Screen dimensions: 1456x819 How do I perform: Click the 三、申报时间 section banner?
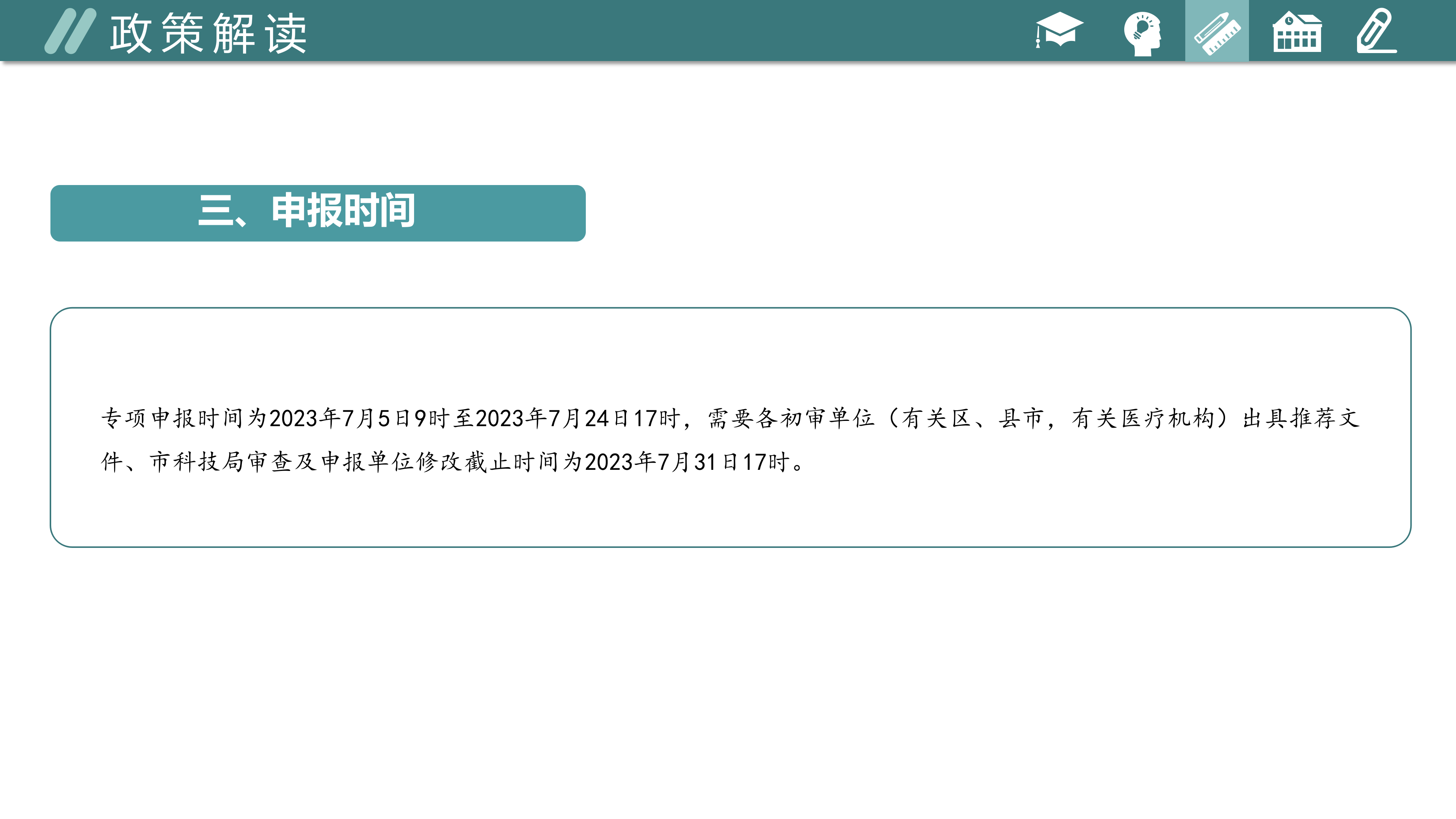(x=318, y=213)
